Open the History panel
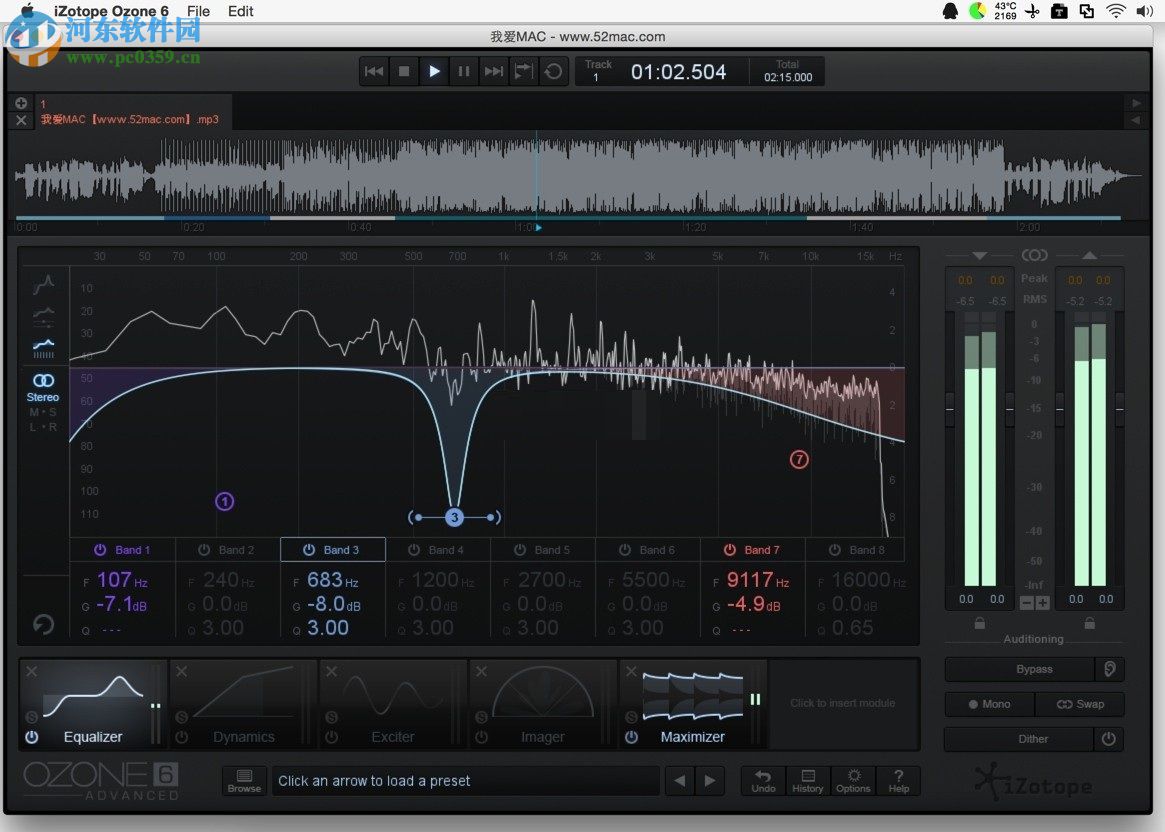The width and height of the screenshot is (1165, 832). tap(807, 780)
